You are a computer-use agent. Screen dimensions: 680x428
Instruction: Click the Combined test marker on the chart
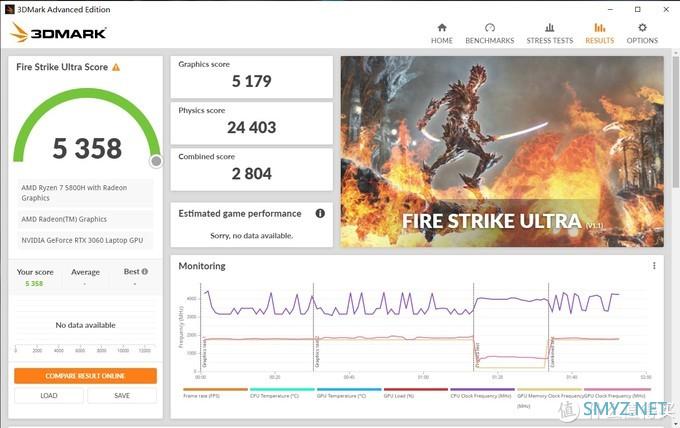click(x=552, y=352)
